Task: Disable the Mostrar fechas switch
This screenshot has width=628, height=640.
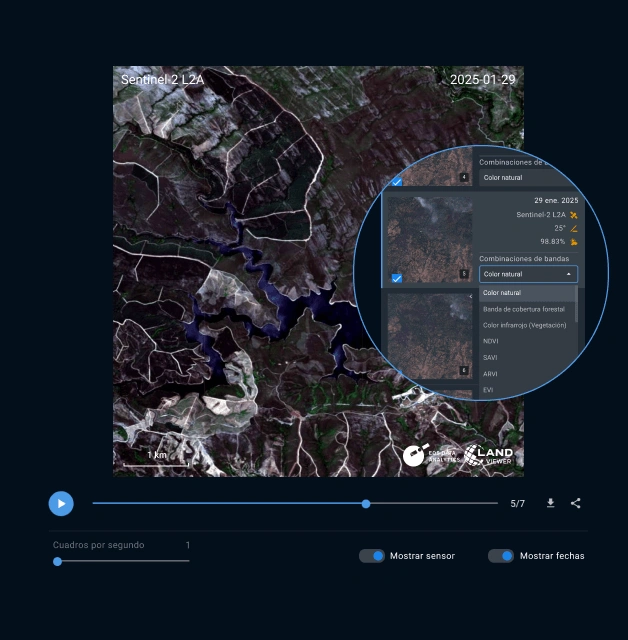Action: coord(501,556)
